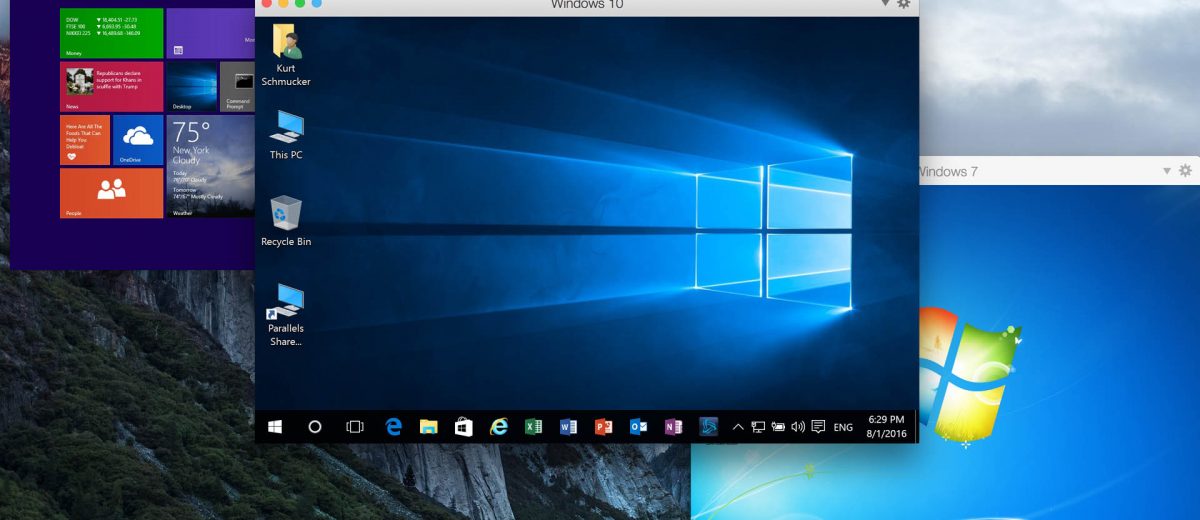
Task: Open the Command Prompt tile
Action: [237, 87]
